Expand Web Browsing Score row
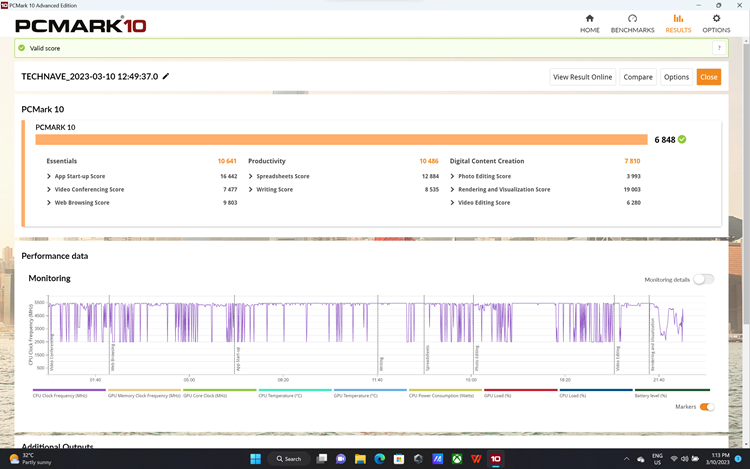Viewport: 750px width, 469px height. click(49, 203)
